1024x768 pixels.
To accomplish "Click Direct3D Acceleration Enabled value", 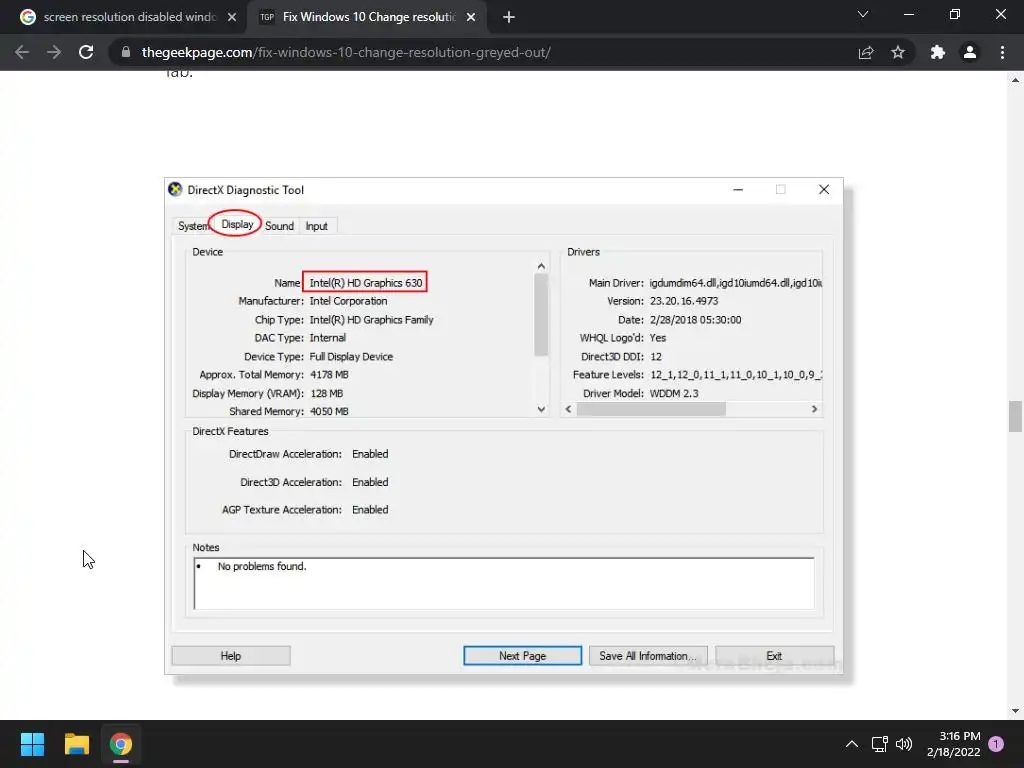I will (370, 482).
